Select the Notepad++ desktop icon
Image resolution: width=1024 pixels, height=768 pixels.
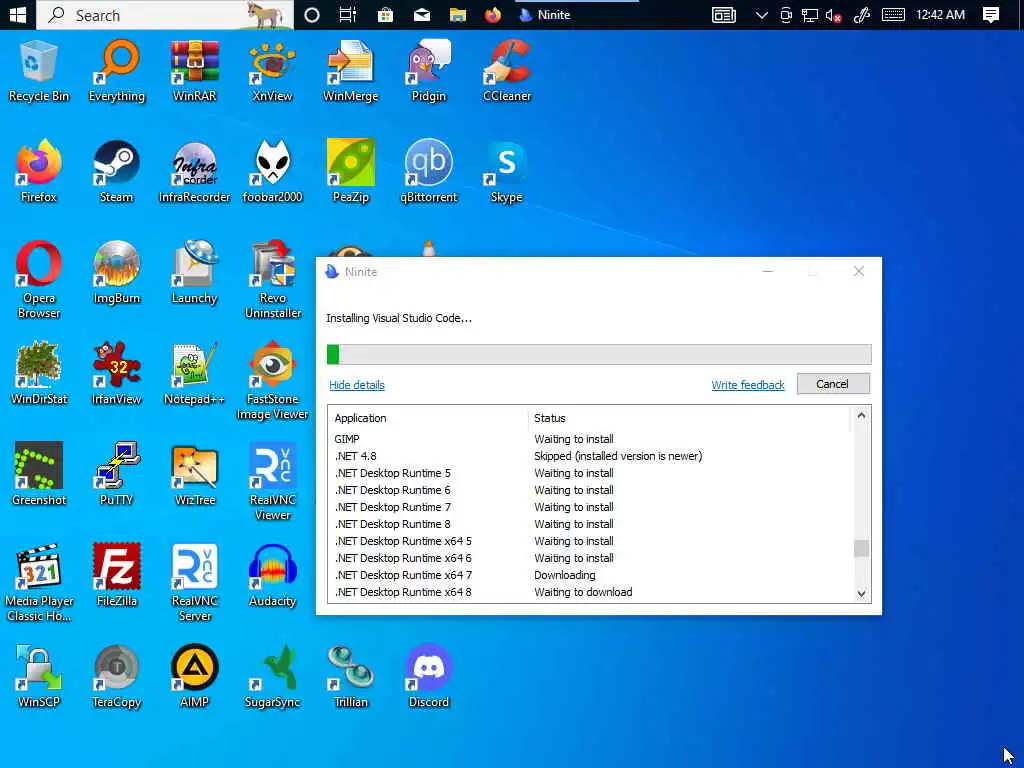click(x=194, y=374)
